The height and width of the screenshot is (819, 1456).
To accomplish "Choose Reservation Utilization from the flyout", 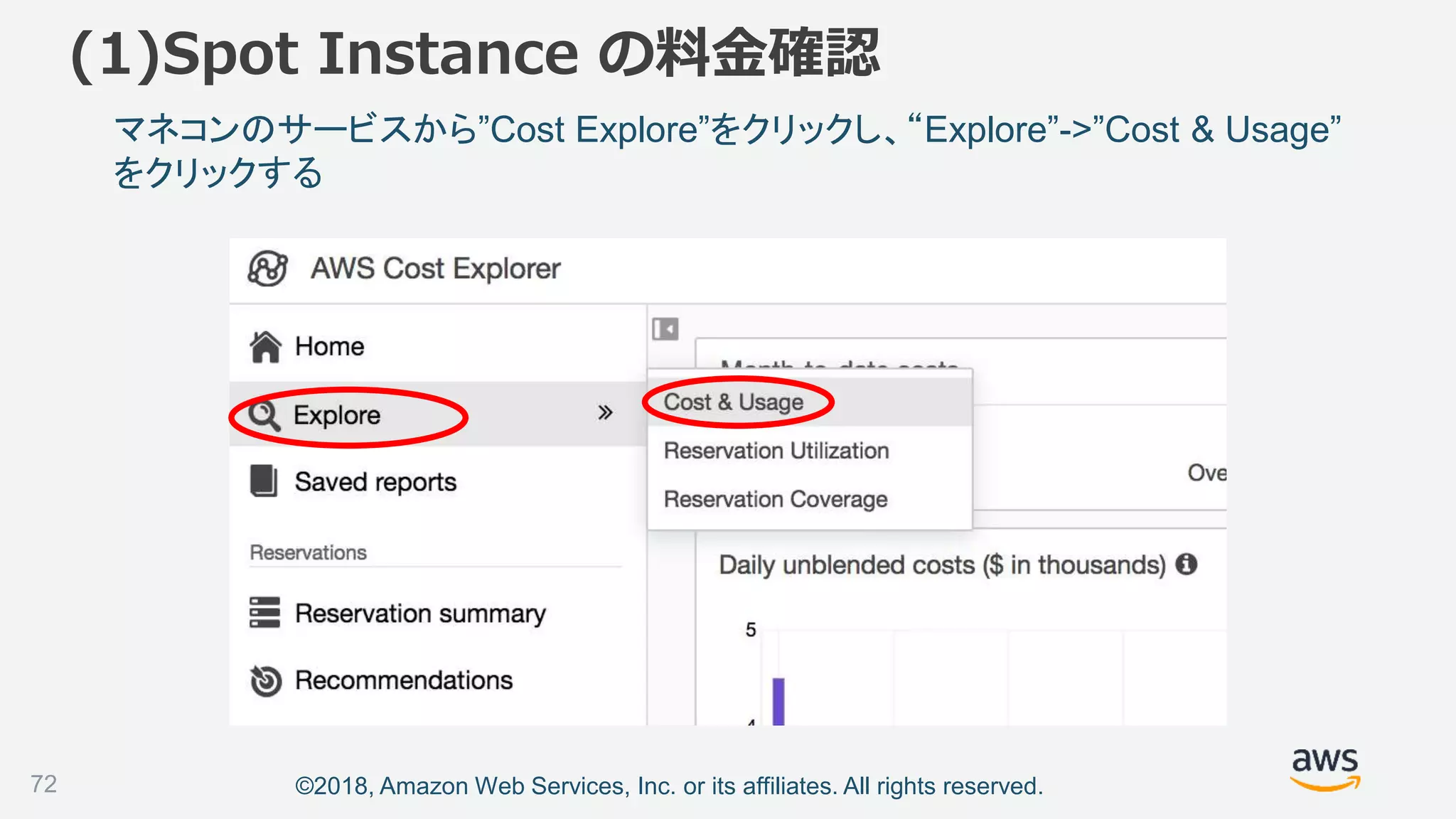I will click(810, 451).
